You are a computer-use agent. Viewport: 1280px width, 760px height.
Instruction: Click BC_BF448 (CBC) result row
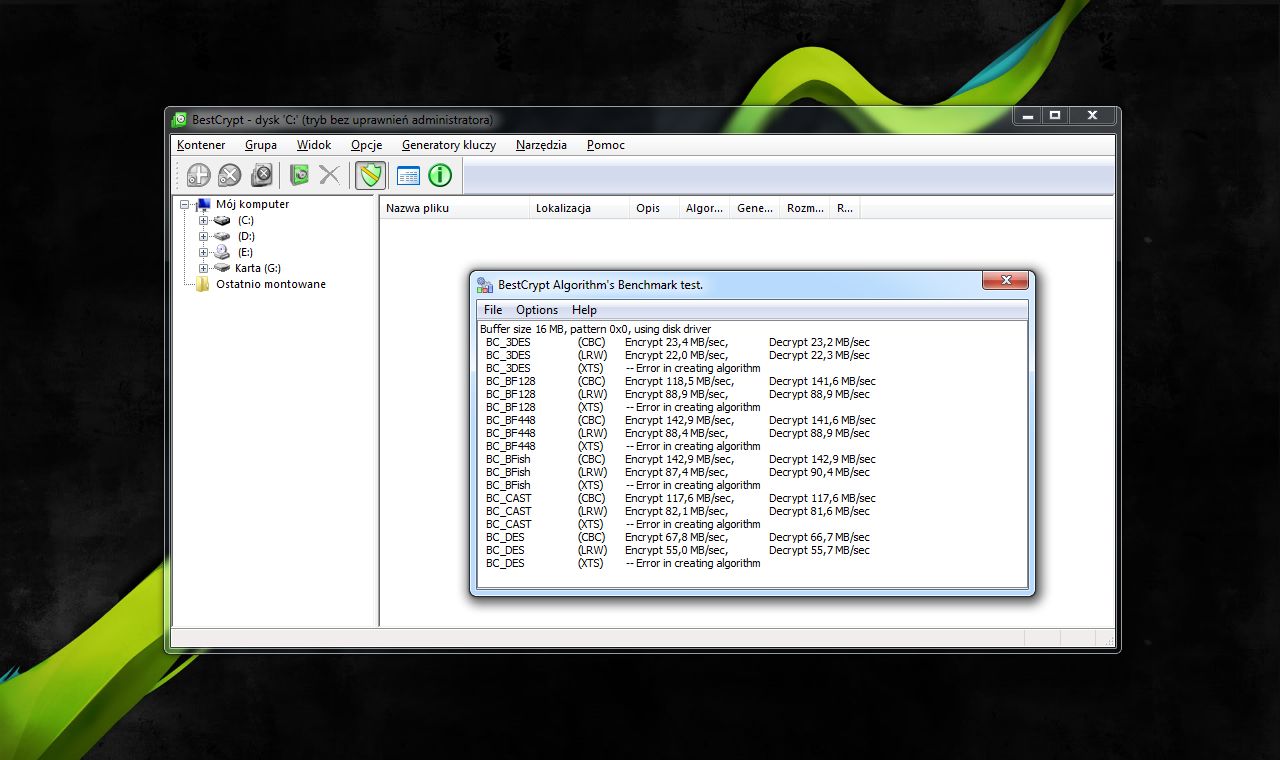pyautogui.click(x=681, y=420)
